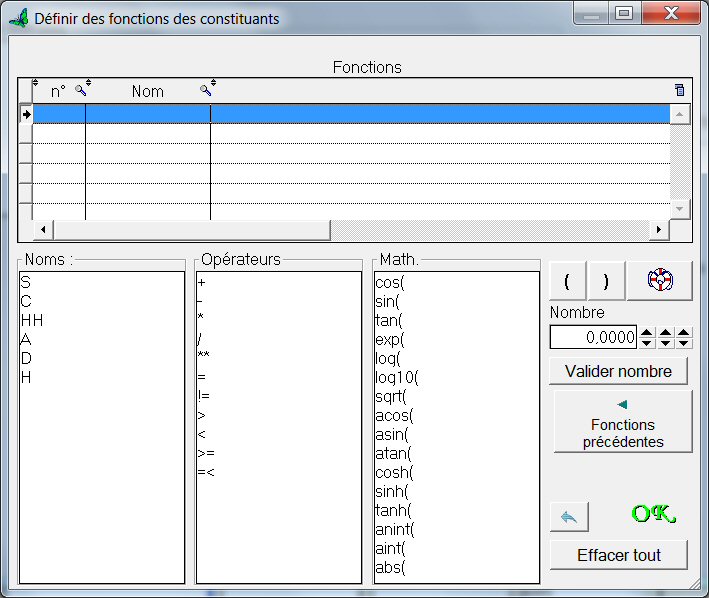709x598 pixels.
Task: Open the search magnifier in the Nom column header
Action: [205, 90]
